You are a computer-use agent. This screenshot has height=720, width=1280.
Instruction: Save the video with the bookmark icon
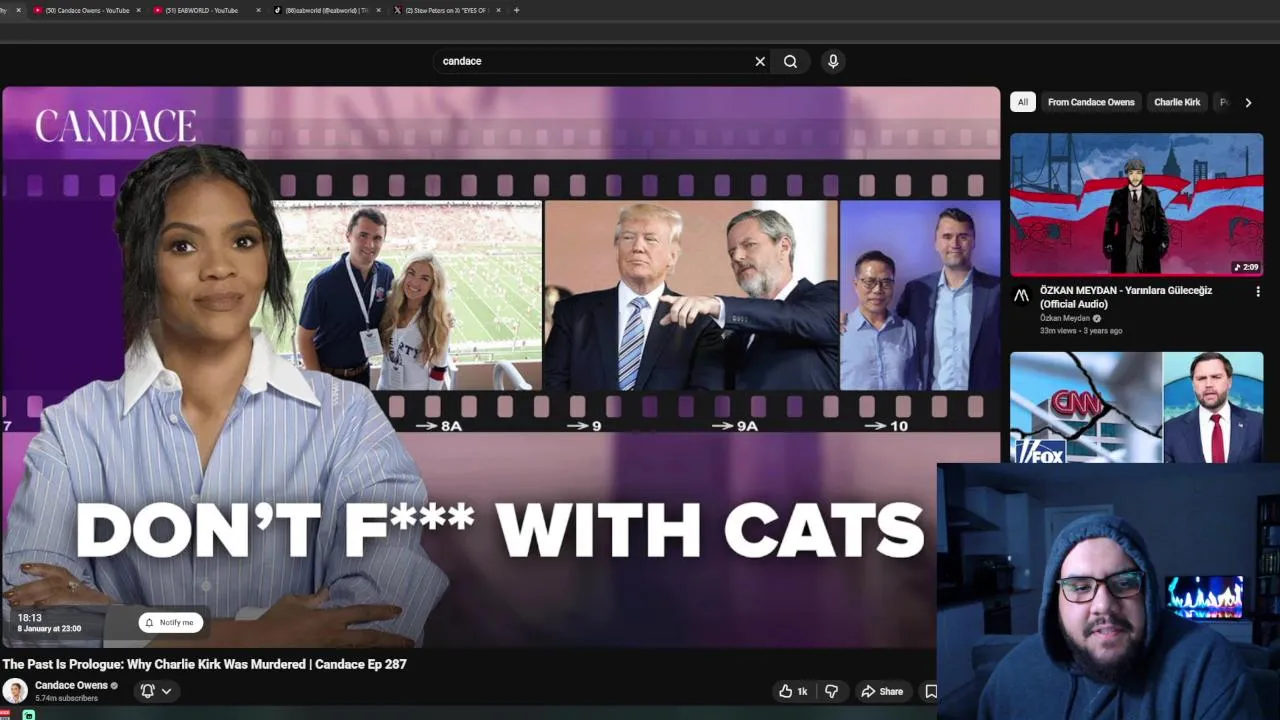931,691
